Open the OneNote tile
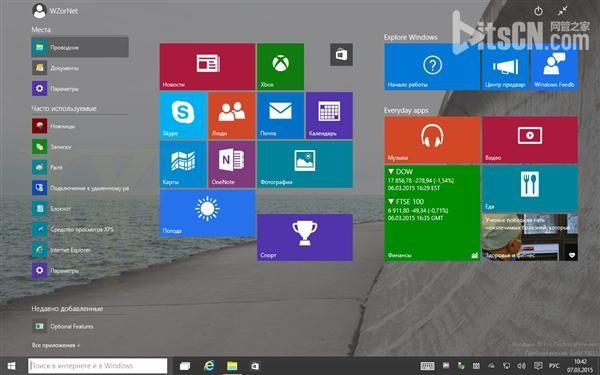The image size is (600, 375). 232,164
